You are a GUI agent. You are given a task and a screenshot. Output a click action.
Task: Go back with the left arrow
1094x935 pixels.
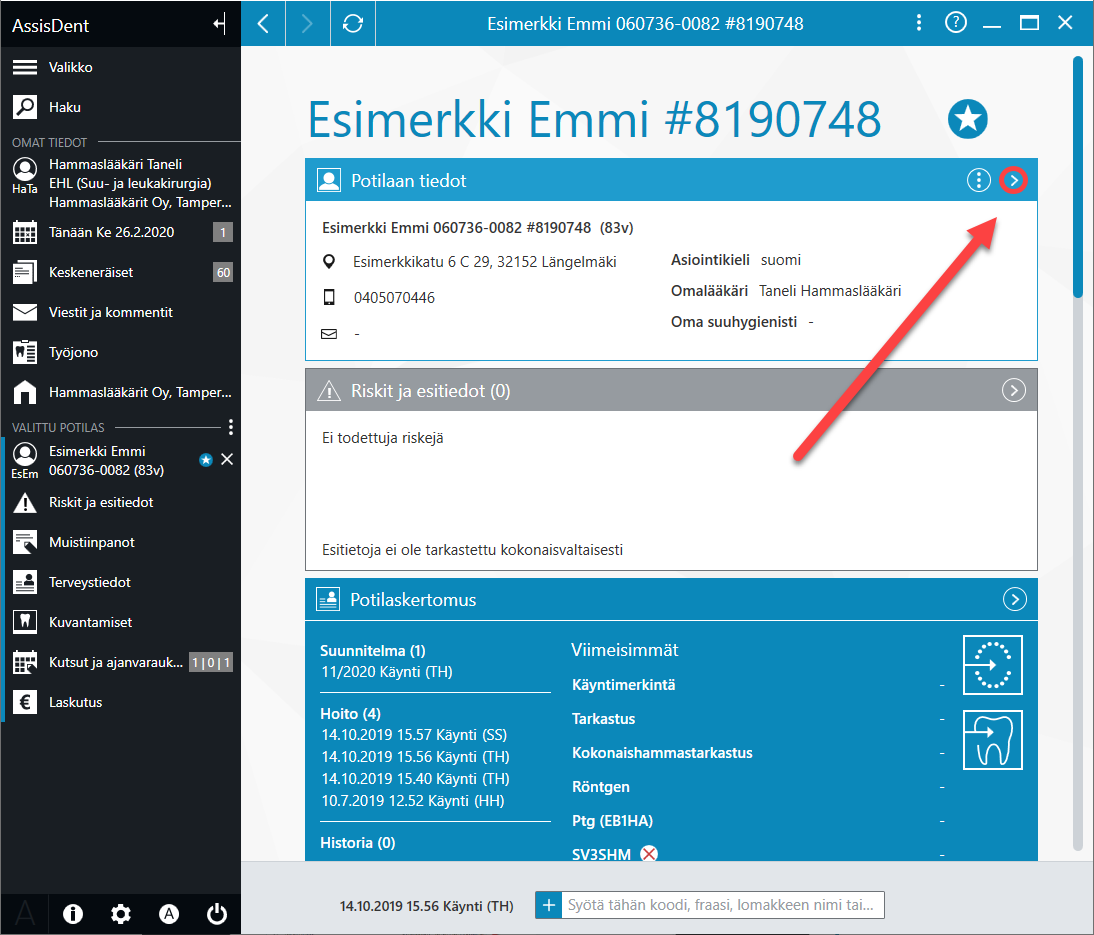[263, 24]
